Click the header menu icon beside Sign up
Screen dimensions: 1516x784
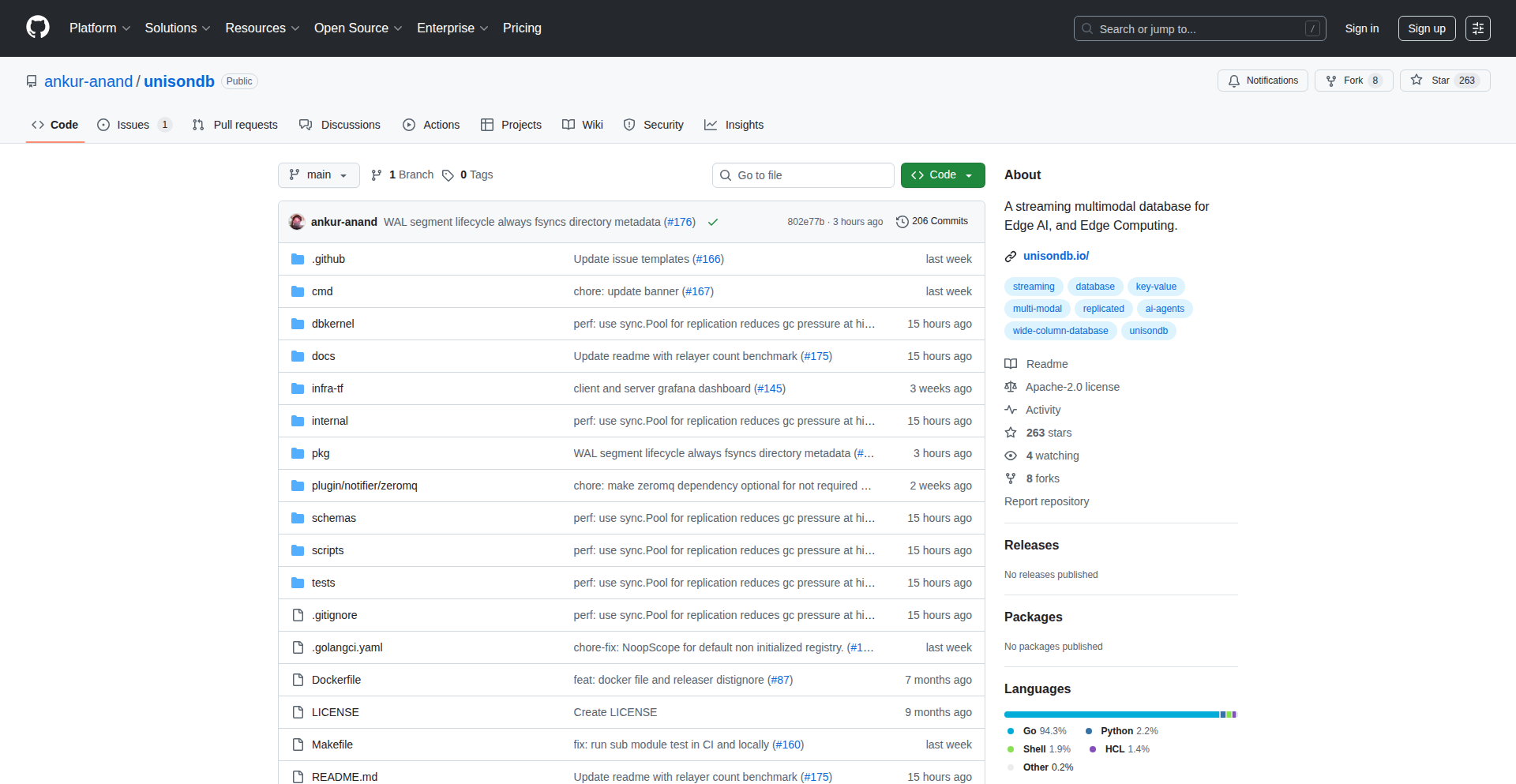[x=1477, y=28]
